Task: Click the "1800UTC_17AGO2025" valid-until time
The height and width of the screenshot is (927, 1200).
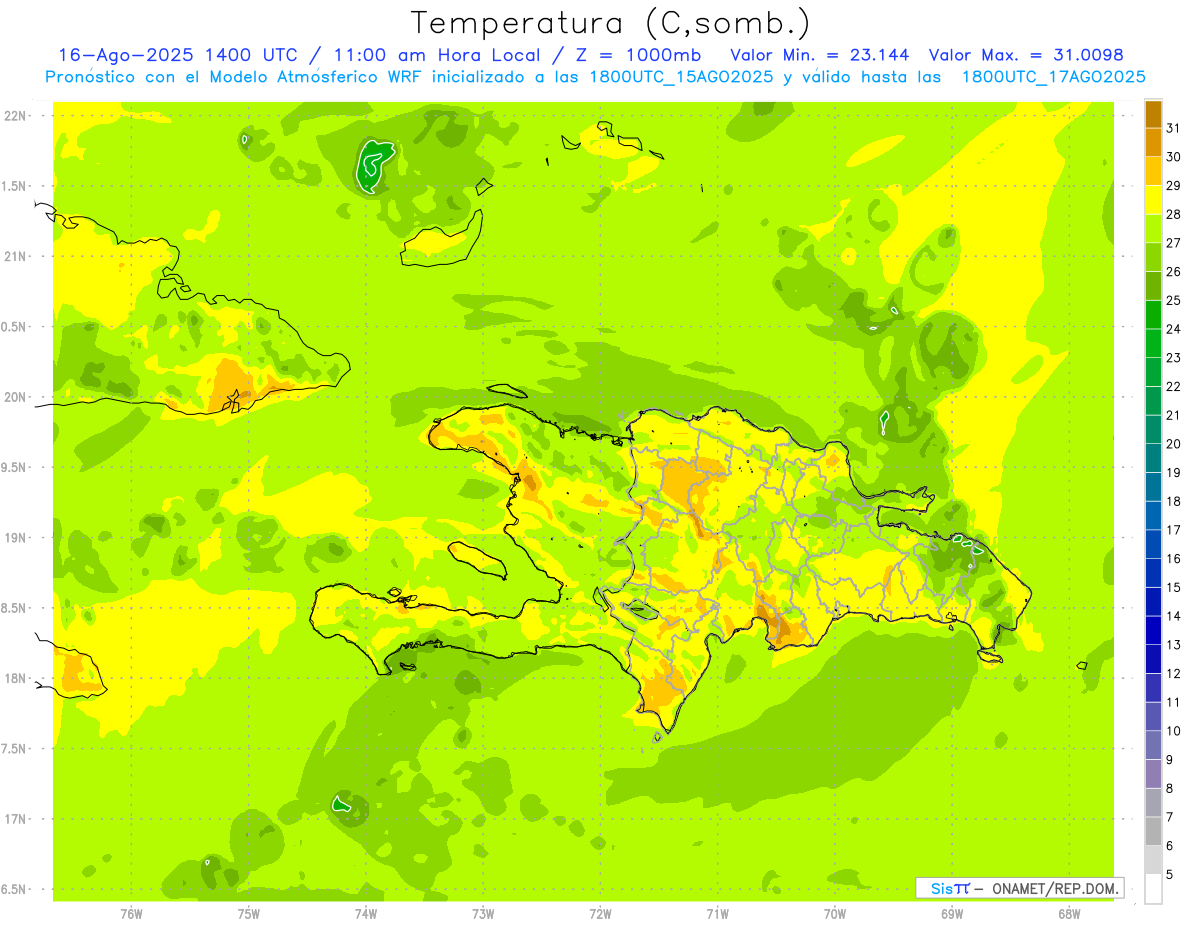Action: click(1053, 77)
